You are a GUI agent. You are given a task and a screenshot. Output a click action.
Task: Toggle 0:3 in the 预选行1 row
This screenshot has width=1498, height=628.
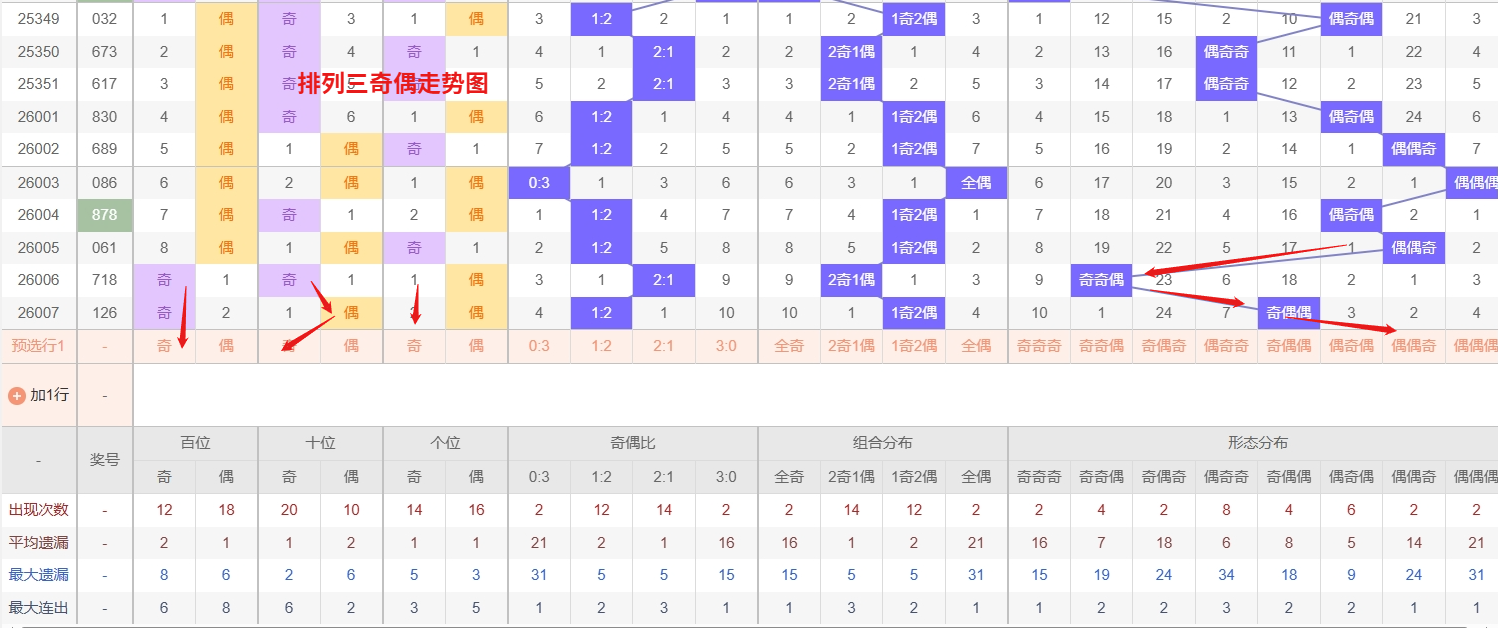tap(539, 346)
